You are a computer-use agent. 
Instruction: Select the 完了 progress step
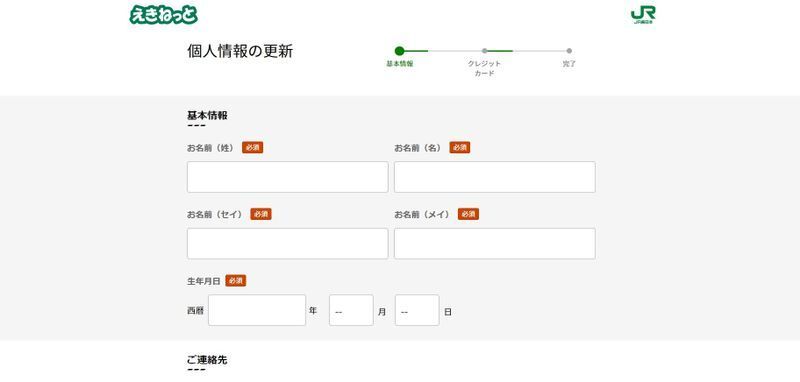(569, 57)
